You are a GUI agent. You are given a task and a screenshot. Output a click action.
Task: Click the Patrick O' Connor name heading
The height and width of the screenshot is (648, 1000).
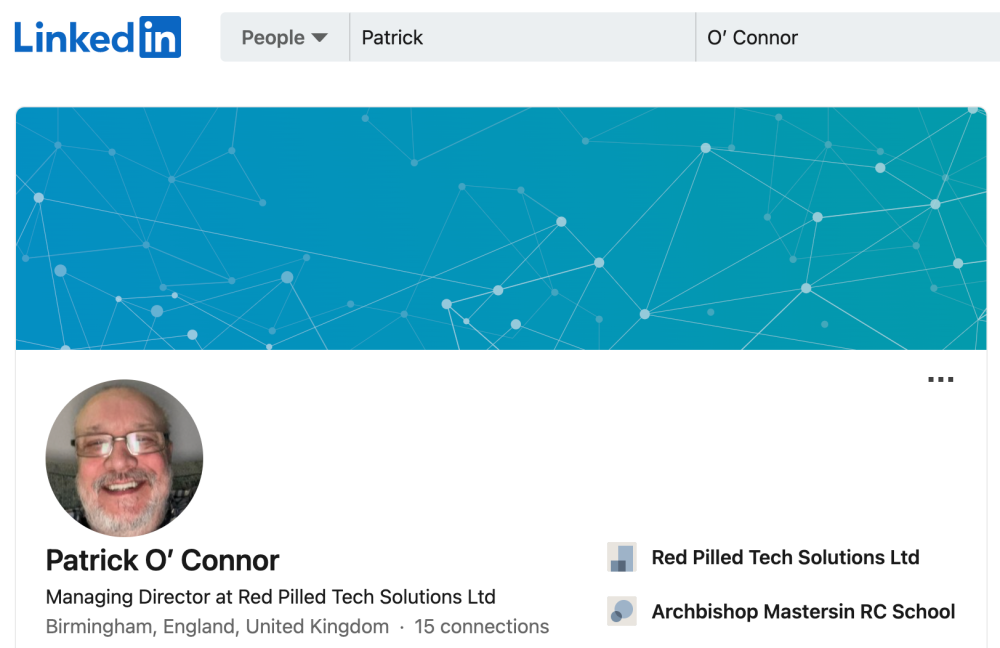point(163,561)
